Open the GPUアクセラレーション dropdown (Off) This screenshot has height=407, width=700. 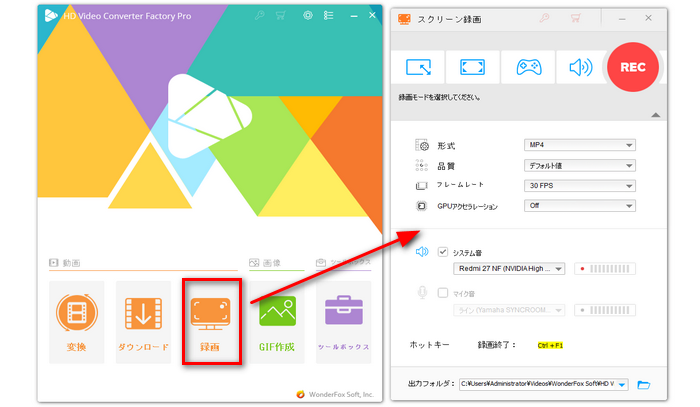579,206
